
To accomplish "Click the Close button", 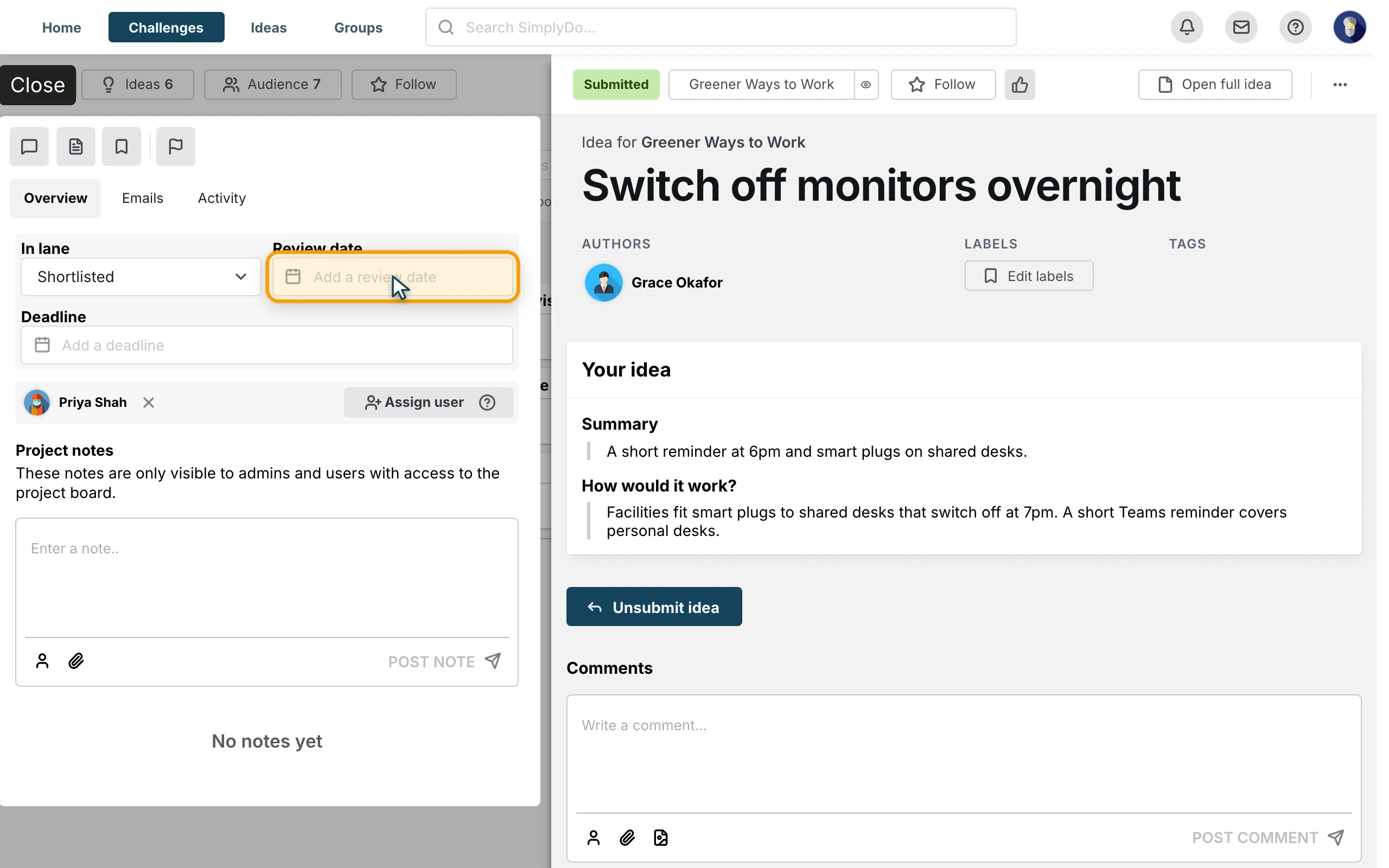I will (37, 85).
